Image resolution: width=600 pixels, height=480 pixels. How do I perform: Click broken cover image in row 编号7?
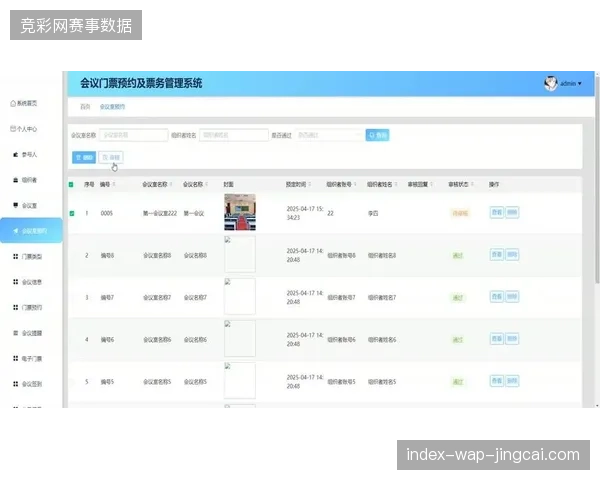[240, 296]
